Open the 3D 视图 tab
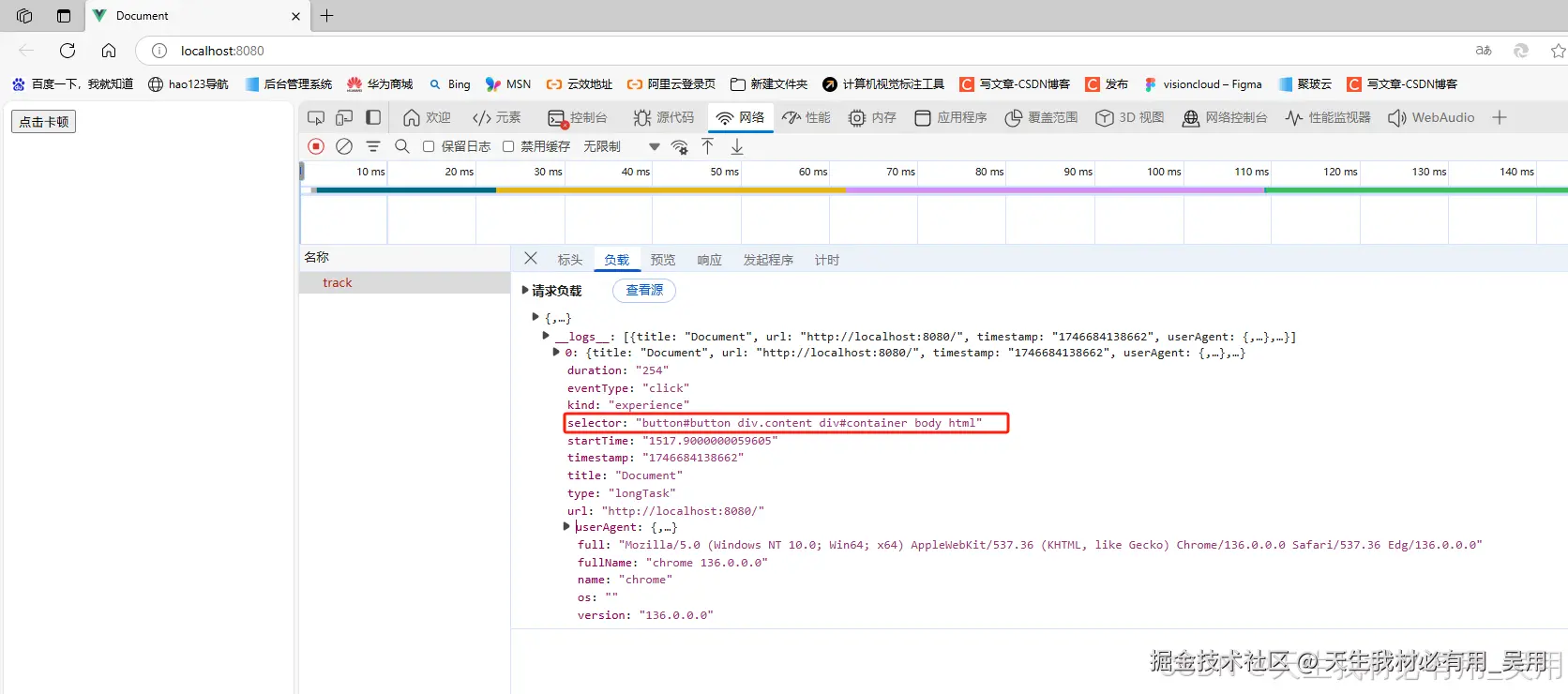1568x694 pixels. [1130, 118]
